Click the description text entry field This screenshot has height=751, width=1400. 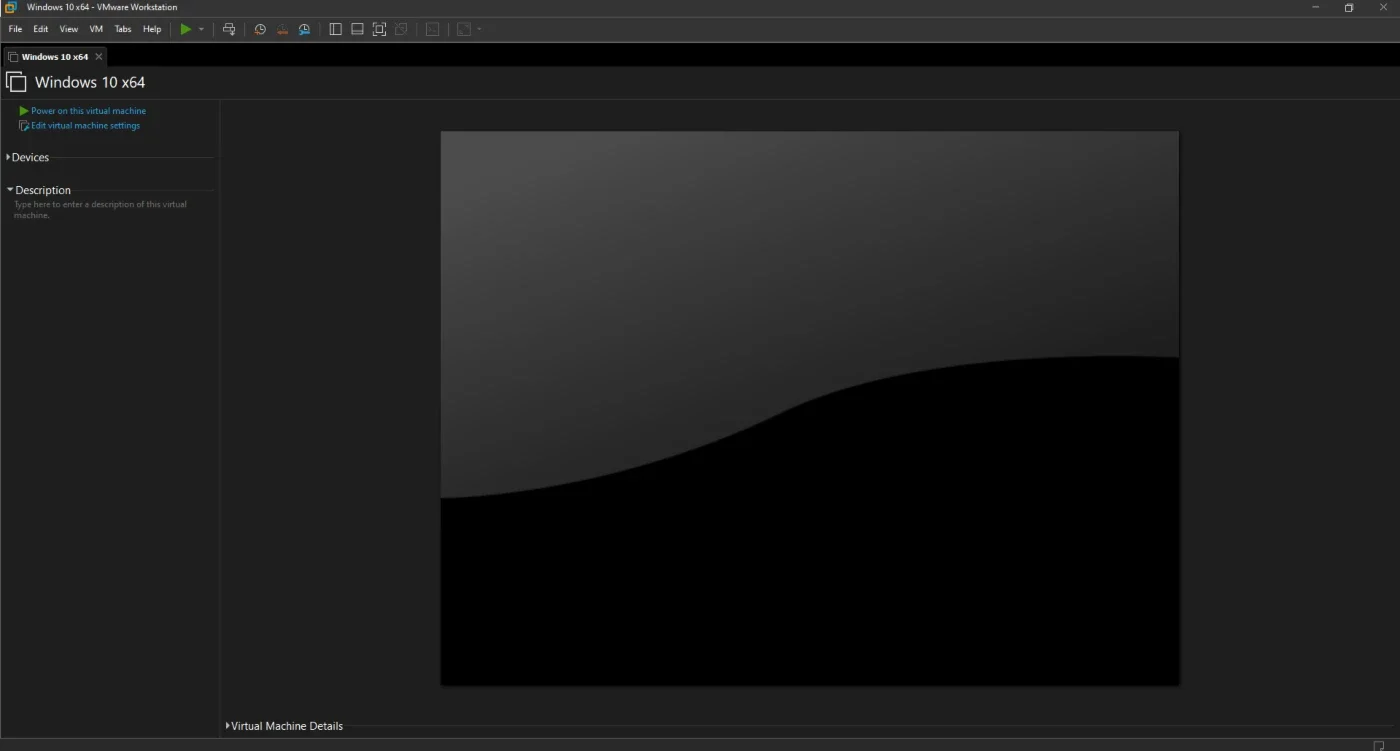tap(101, 210)
